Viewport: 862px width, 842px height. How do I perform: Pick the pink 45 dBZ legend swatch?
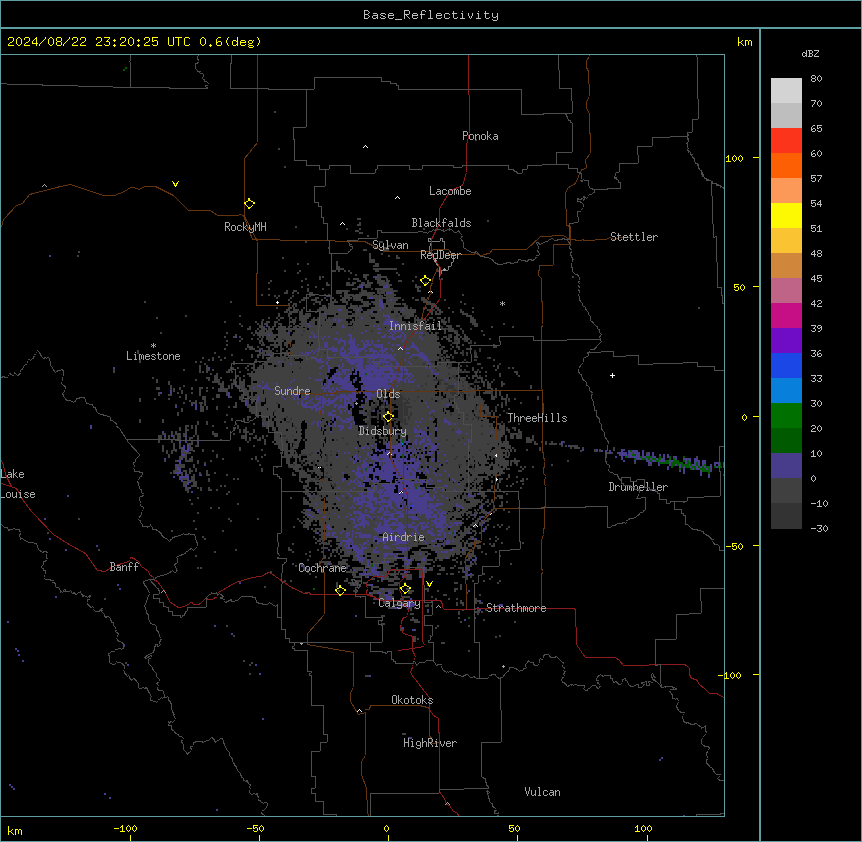click(x=786, y=290)
